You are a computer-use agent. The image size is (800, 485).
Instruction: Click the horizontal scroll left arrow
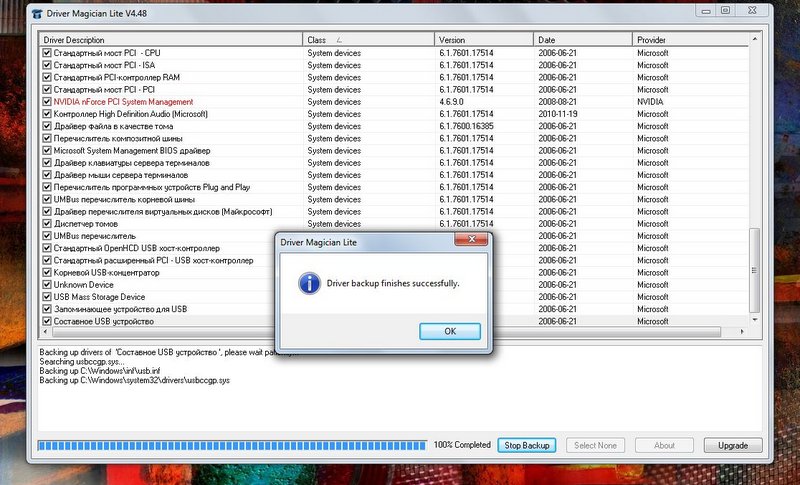(45, 331)
